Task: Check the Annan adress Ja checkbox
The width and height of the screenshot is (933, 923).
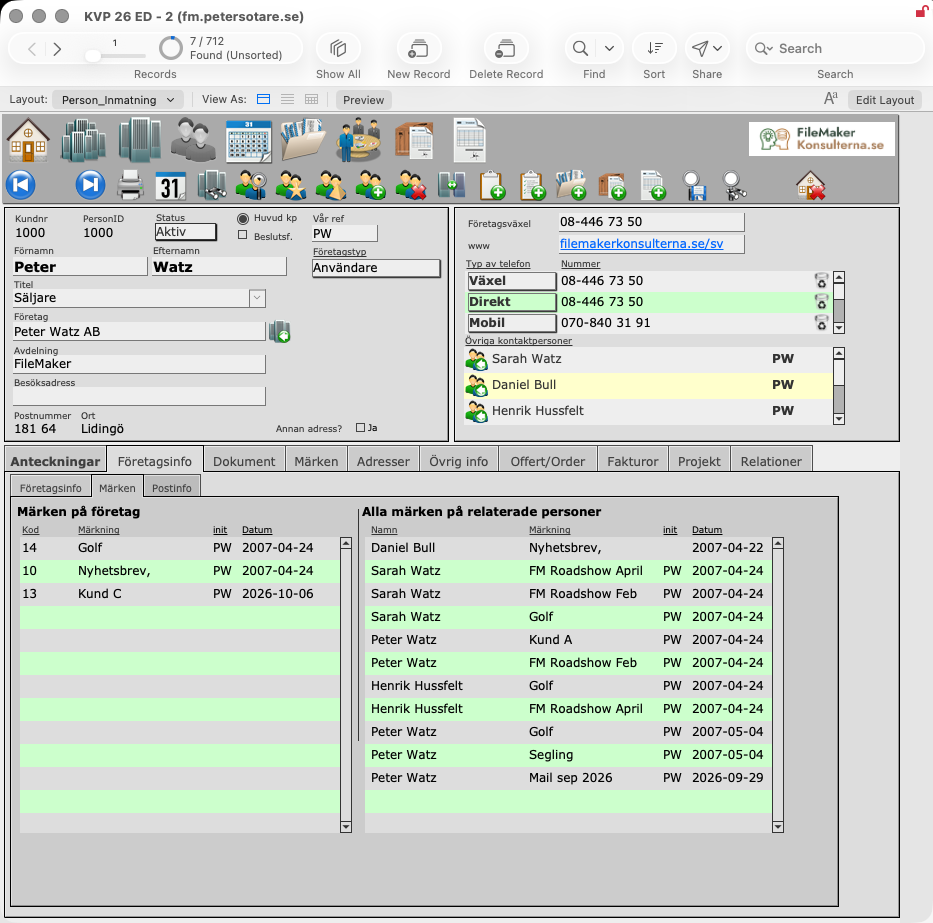Action: [360, 427]
